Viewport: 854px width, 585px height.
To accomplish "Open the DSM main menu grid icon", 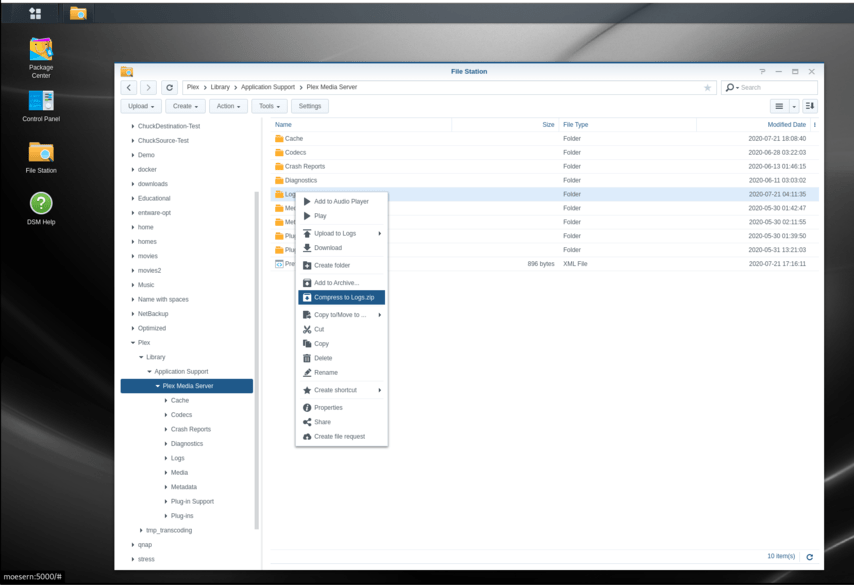I will point(35,14).
